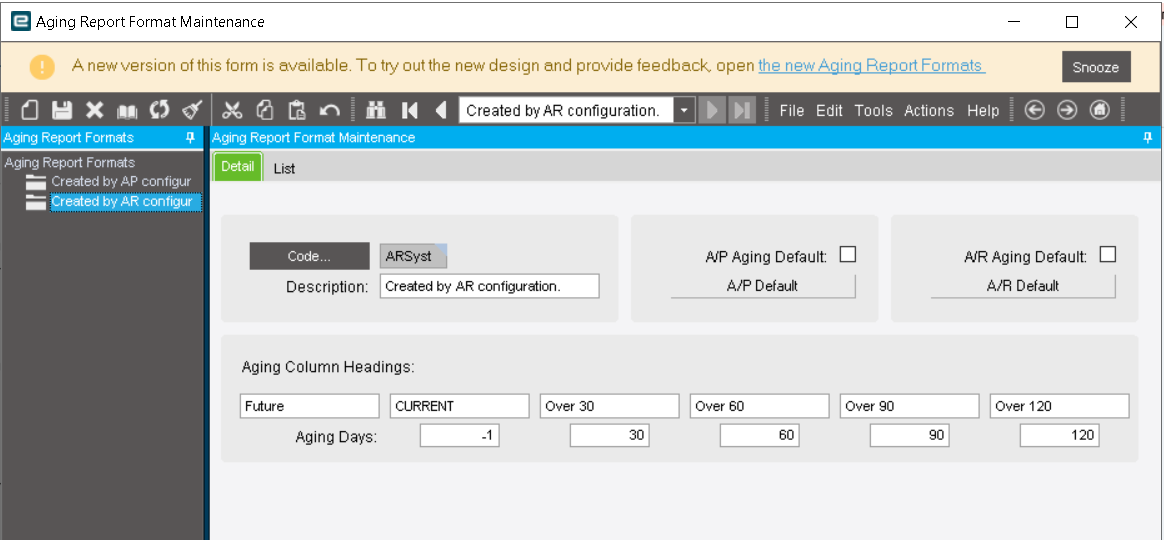
Task: Switch to the List tab
Action: coord(284,168)
